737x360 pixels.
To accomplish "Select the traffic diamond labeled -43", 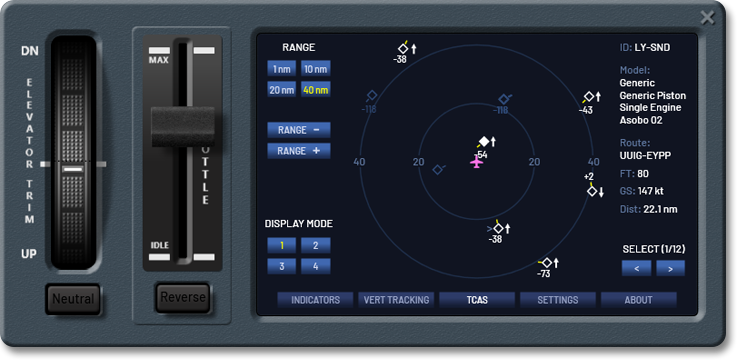I will [588, 97].
